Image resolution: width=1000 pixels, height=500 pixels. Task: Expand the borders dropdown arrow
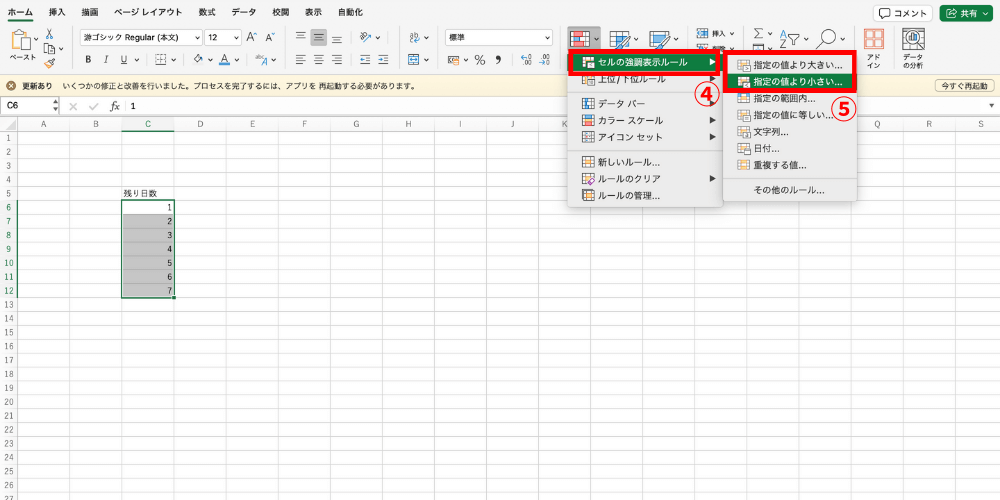click(x=174, y=60)
